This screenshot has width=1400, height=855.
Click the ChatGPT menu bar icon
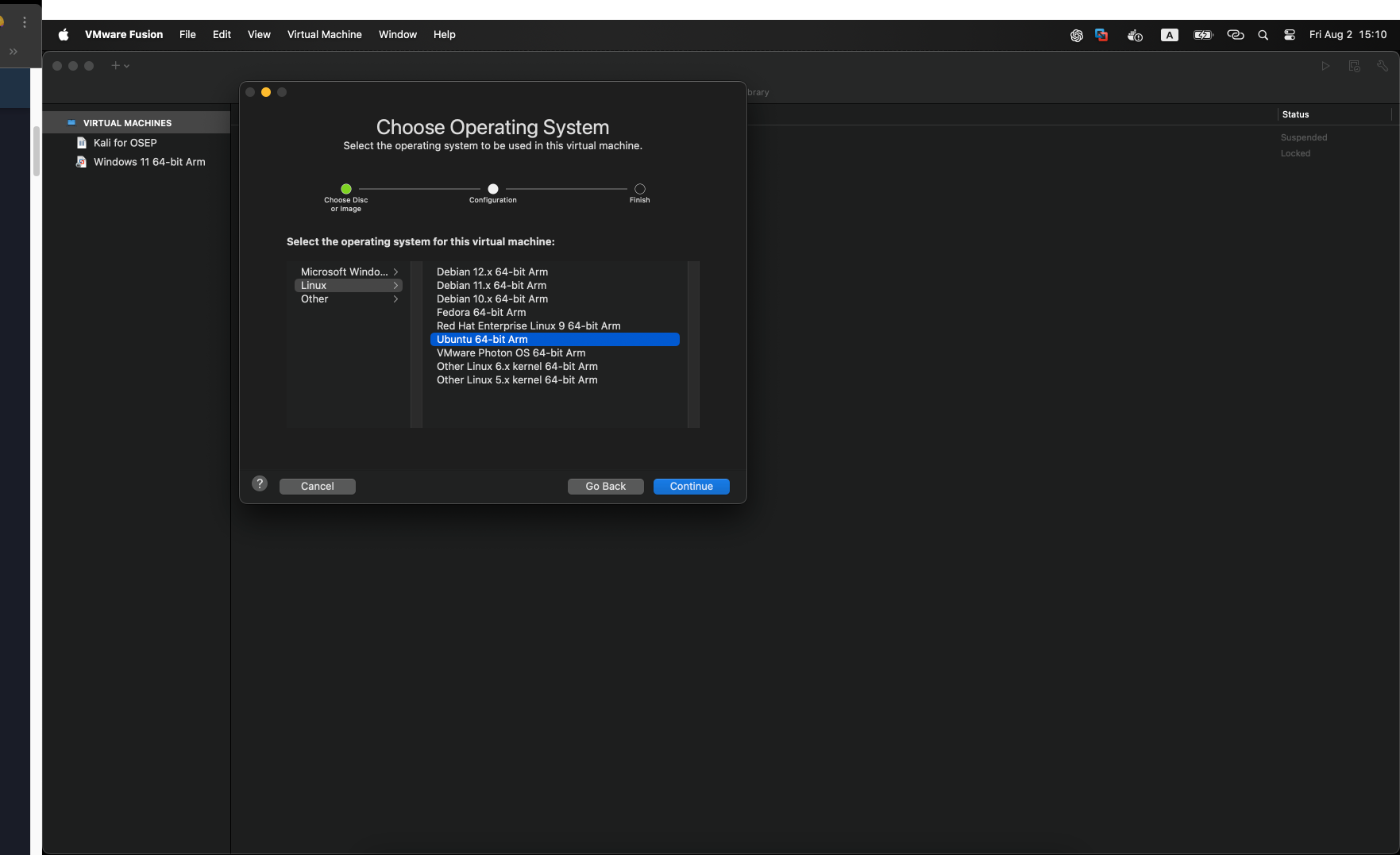[1076, 35]
